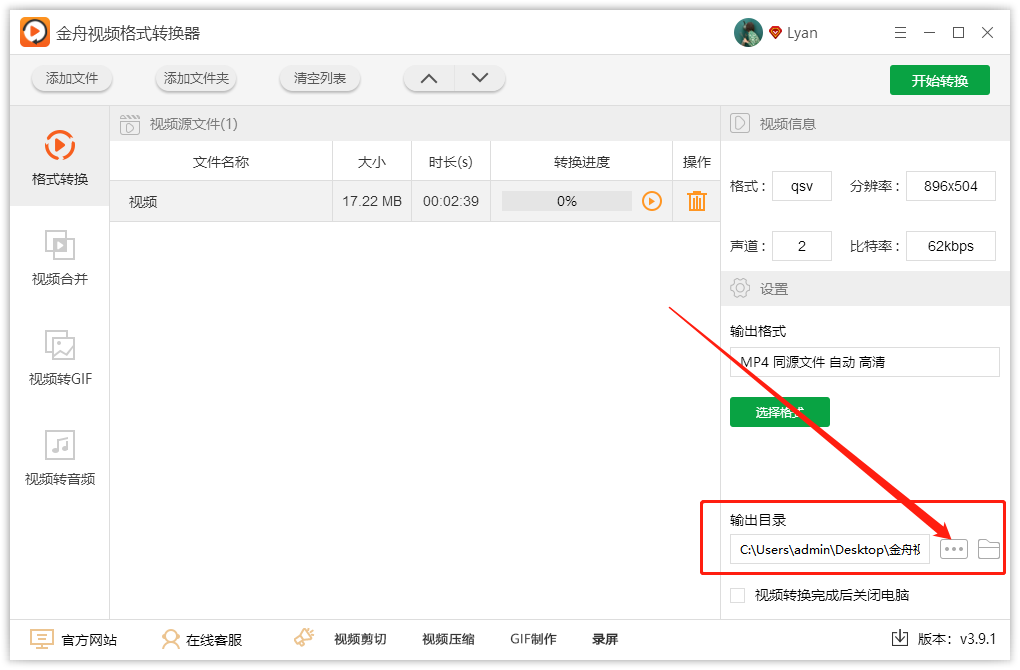
Task: Click the green 开始转换 button
Action: (939, 80)
